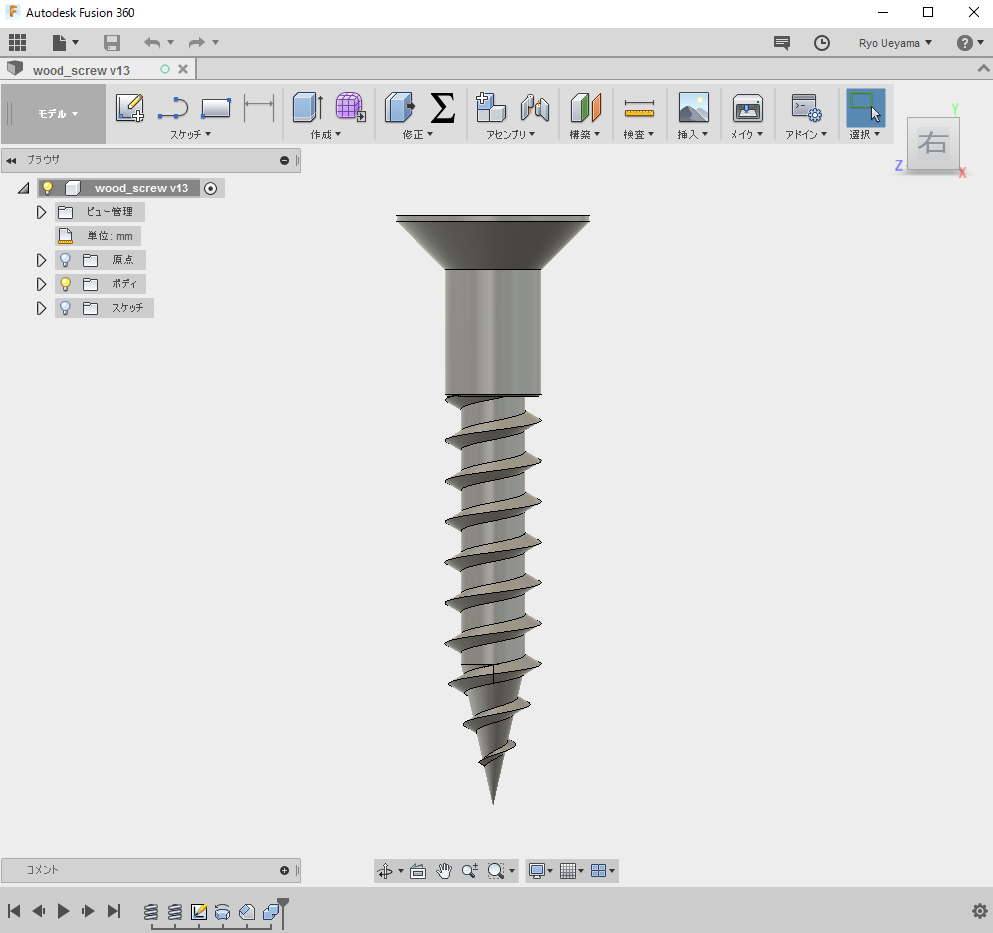Expand the ボディ folder
Screen dimensions: 993x933
click(x=41, y=284)
